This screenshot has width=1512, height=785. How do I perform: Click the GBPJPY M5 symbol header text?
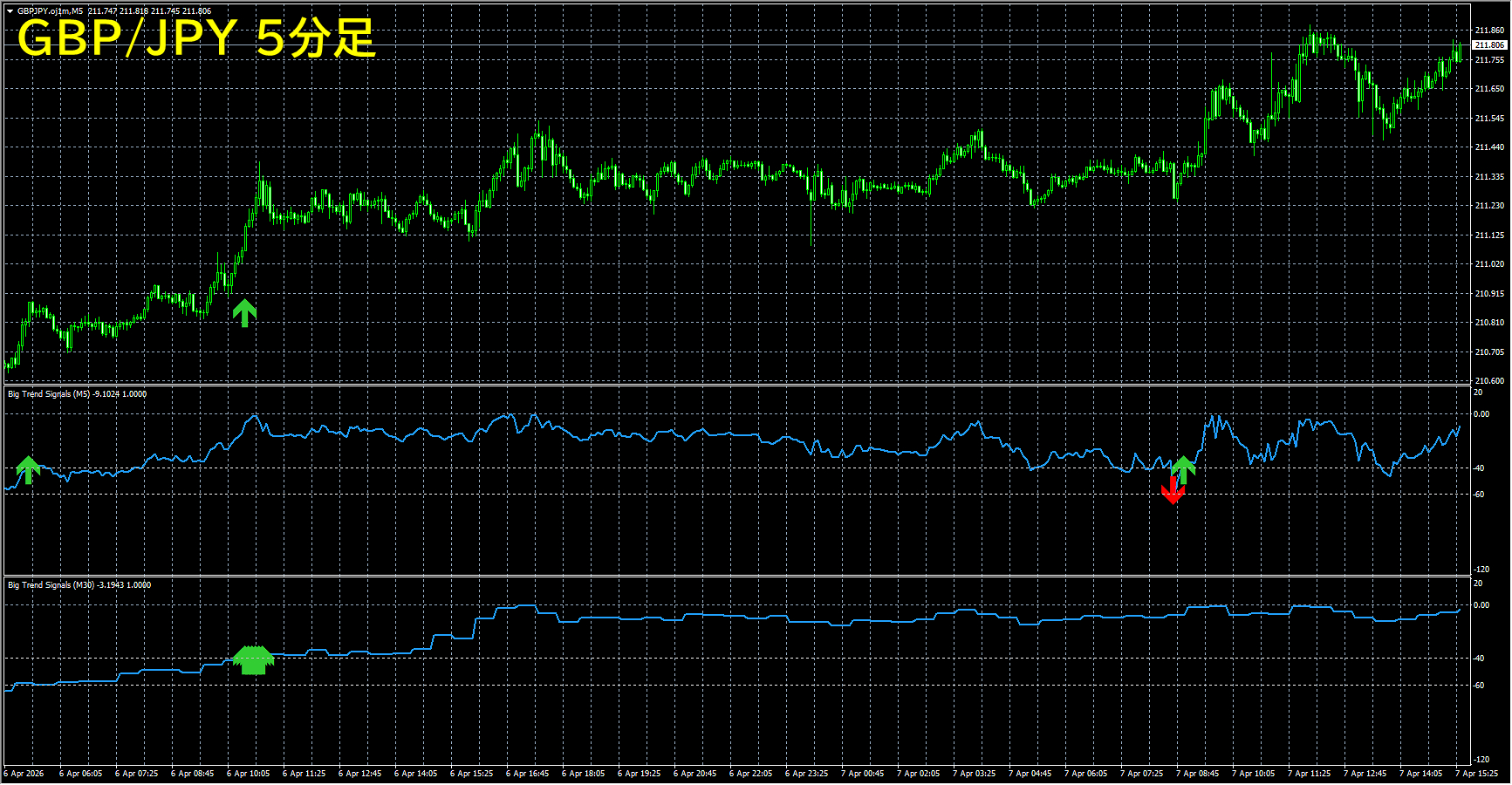tap(51, 11)
